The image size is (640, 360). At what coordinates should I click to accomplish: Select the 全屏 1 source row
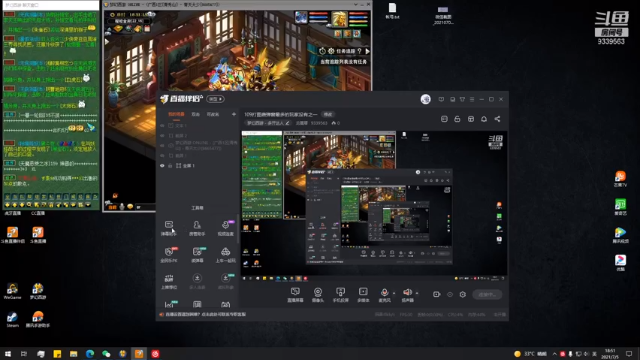click(x=198, y=166)
